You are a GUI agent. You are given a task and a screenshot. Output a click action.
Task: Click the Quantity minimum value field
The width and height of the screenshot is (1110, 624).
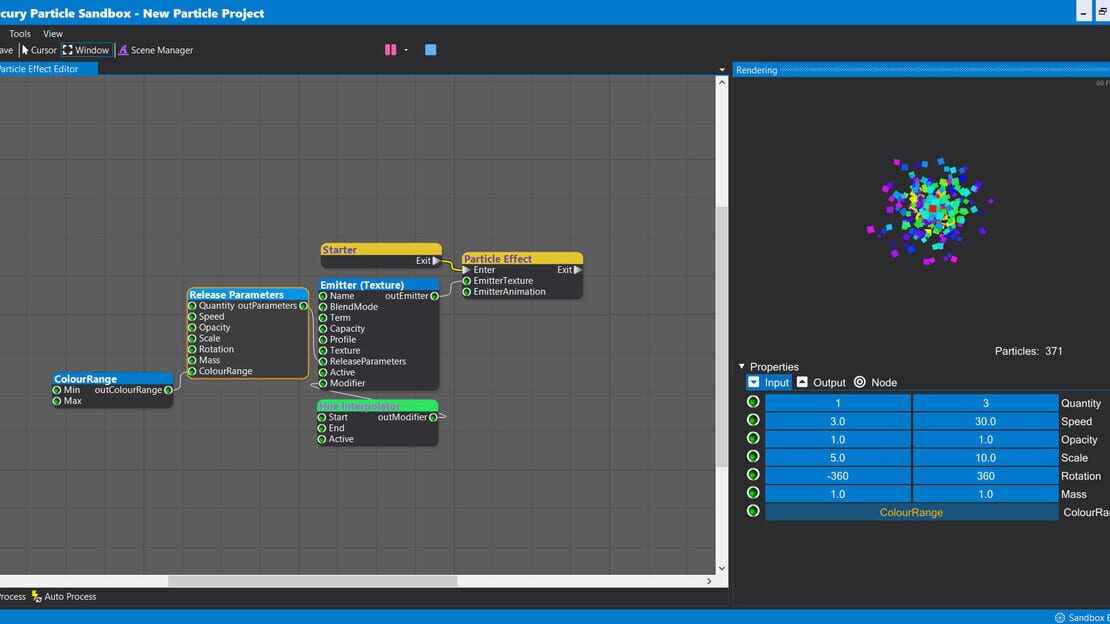tap(837, 403)
